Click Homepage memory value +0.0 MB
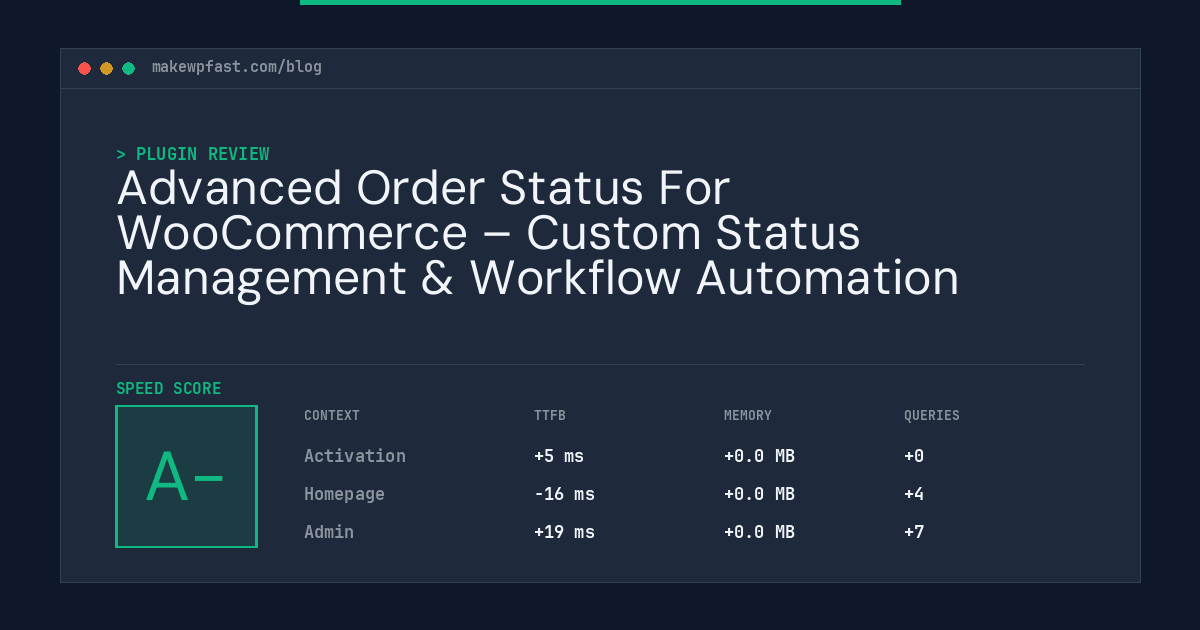This screenshot has height=630, width=1200. [759, 494]
